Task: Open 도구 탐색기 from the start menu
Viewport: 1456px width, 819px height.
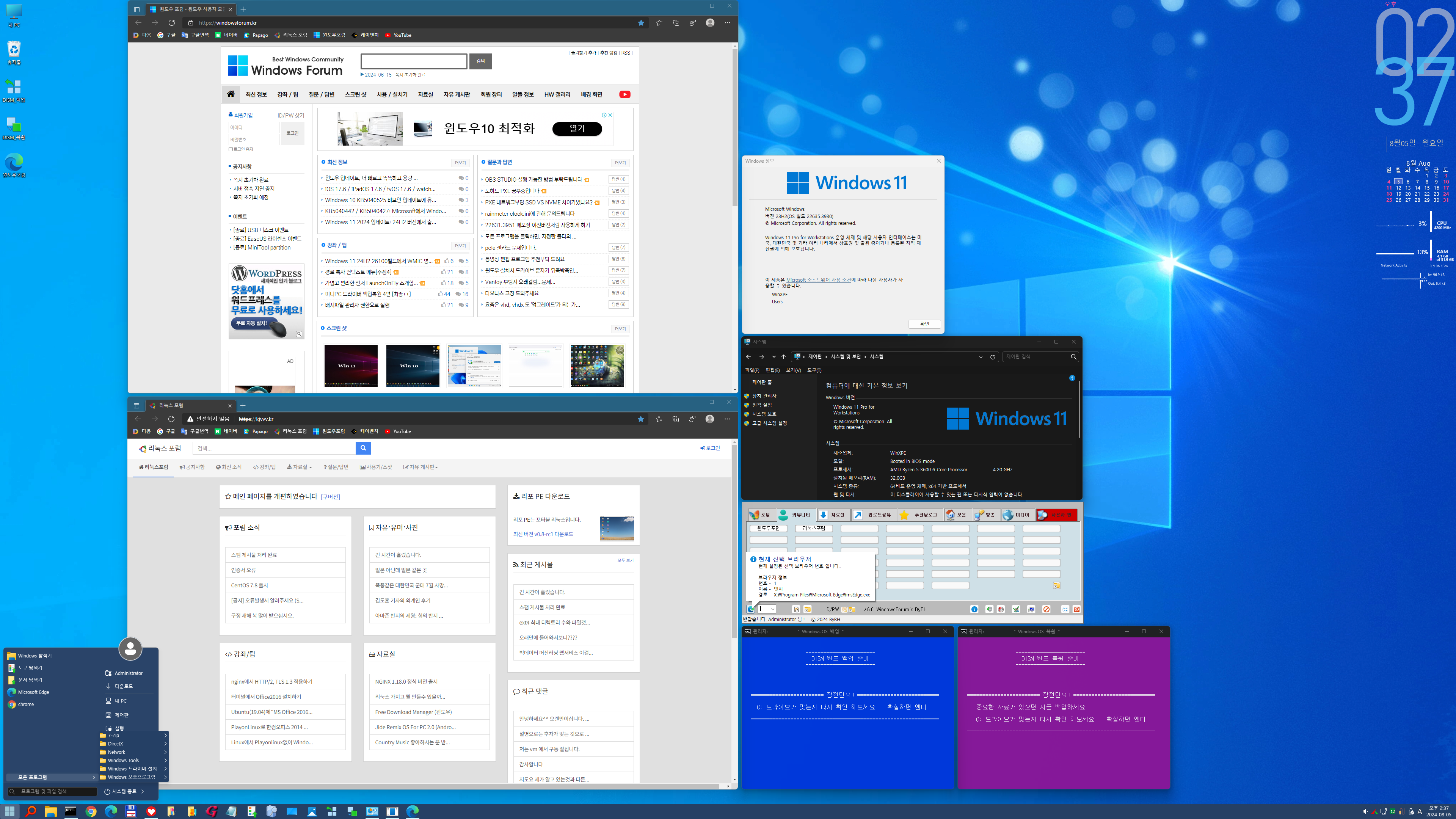Action: click(24, 667)
